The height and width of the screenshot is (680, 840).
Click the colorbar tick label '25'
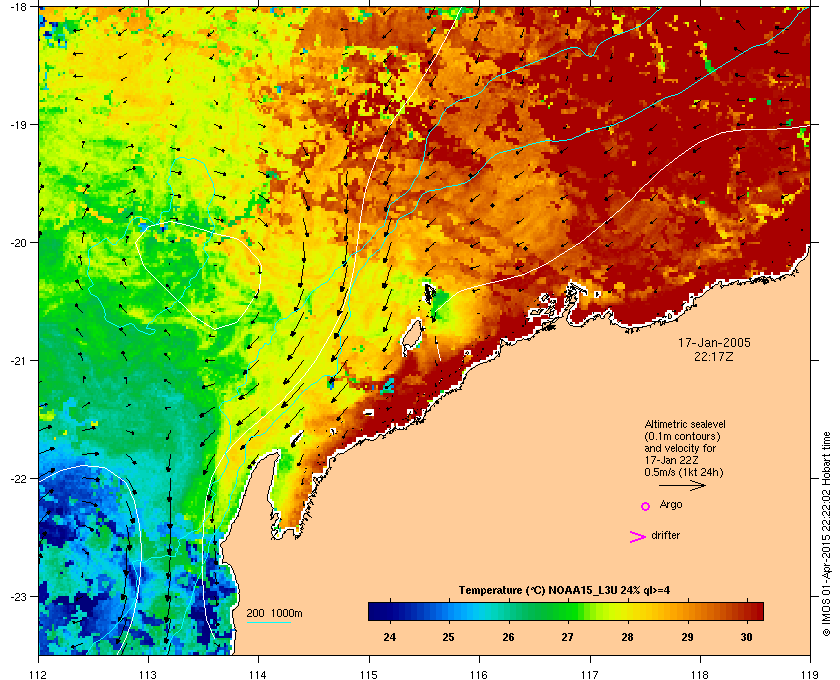448,637
